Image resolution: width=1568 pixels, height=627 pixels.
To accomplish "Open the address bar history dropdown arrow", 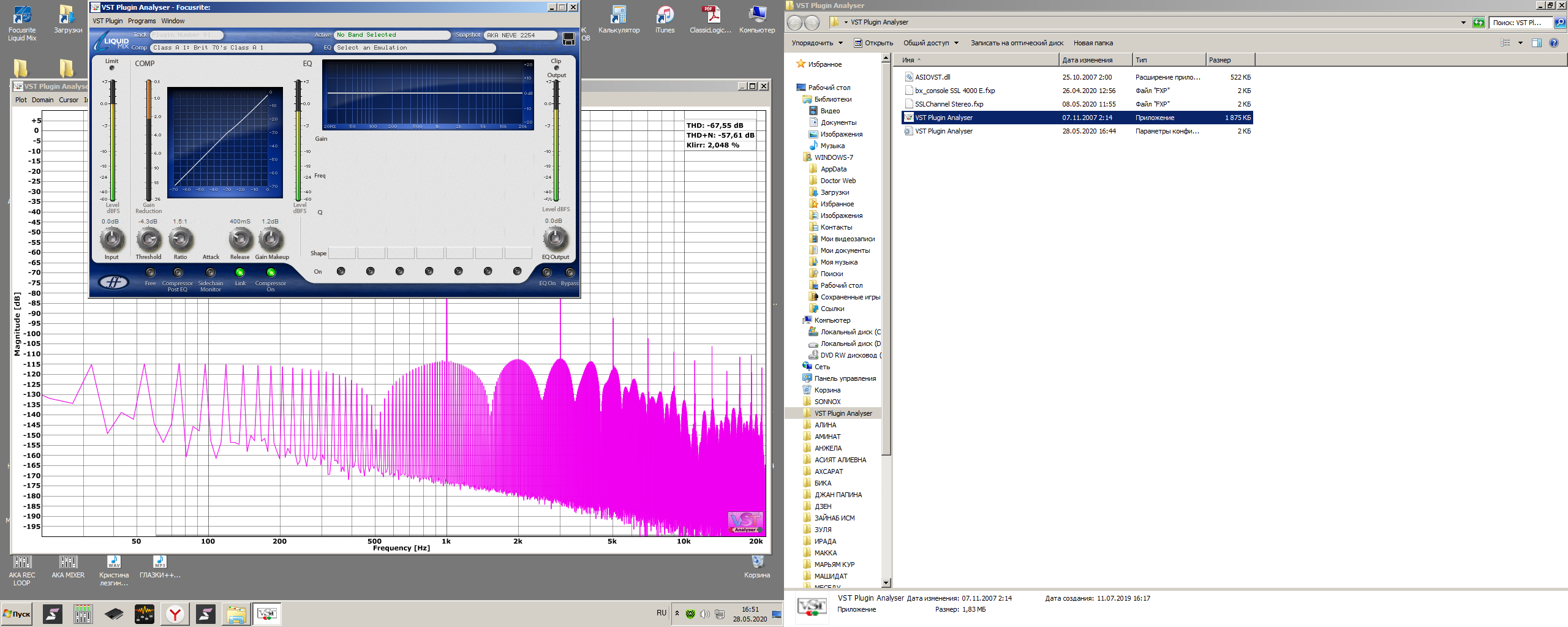I will click(x=1464, y=23).
